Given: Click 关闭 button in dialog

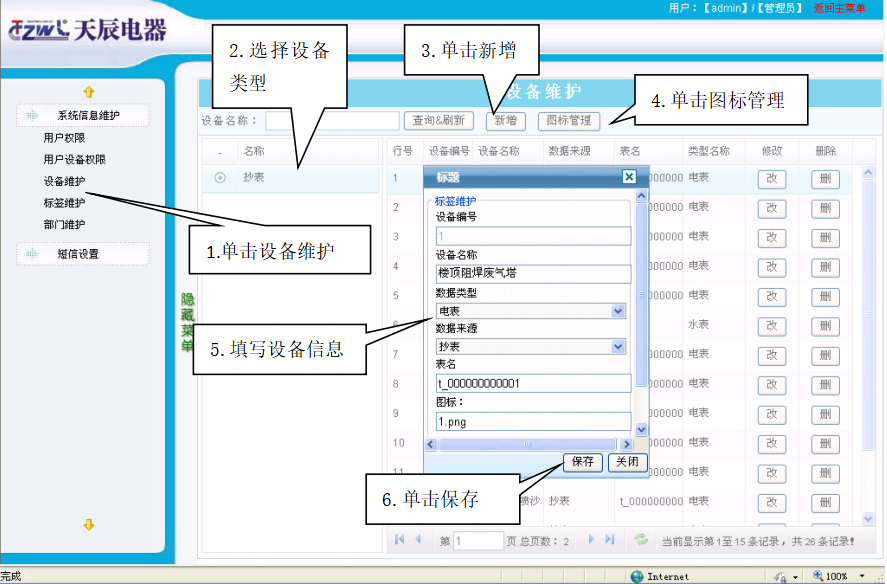Looking at the screenshot, I should point(627,462).
